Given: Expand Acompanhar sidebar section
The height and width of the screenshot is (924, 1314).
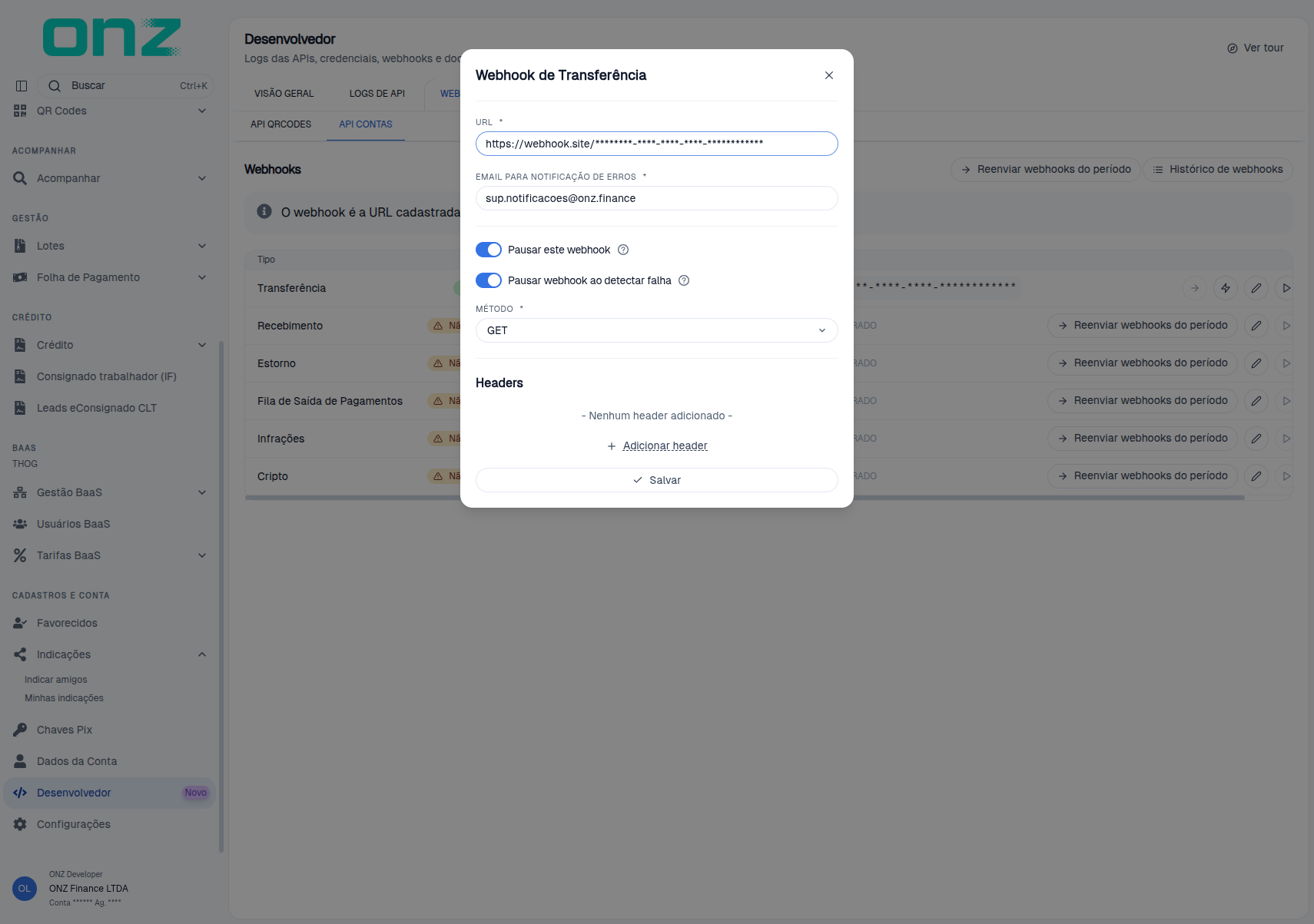Looking at the screenshot, I should click(x=110, y=178).
